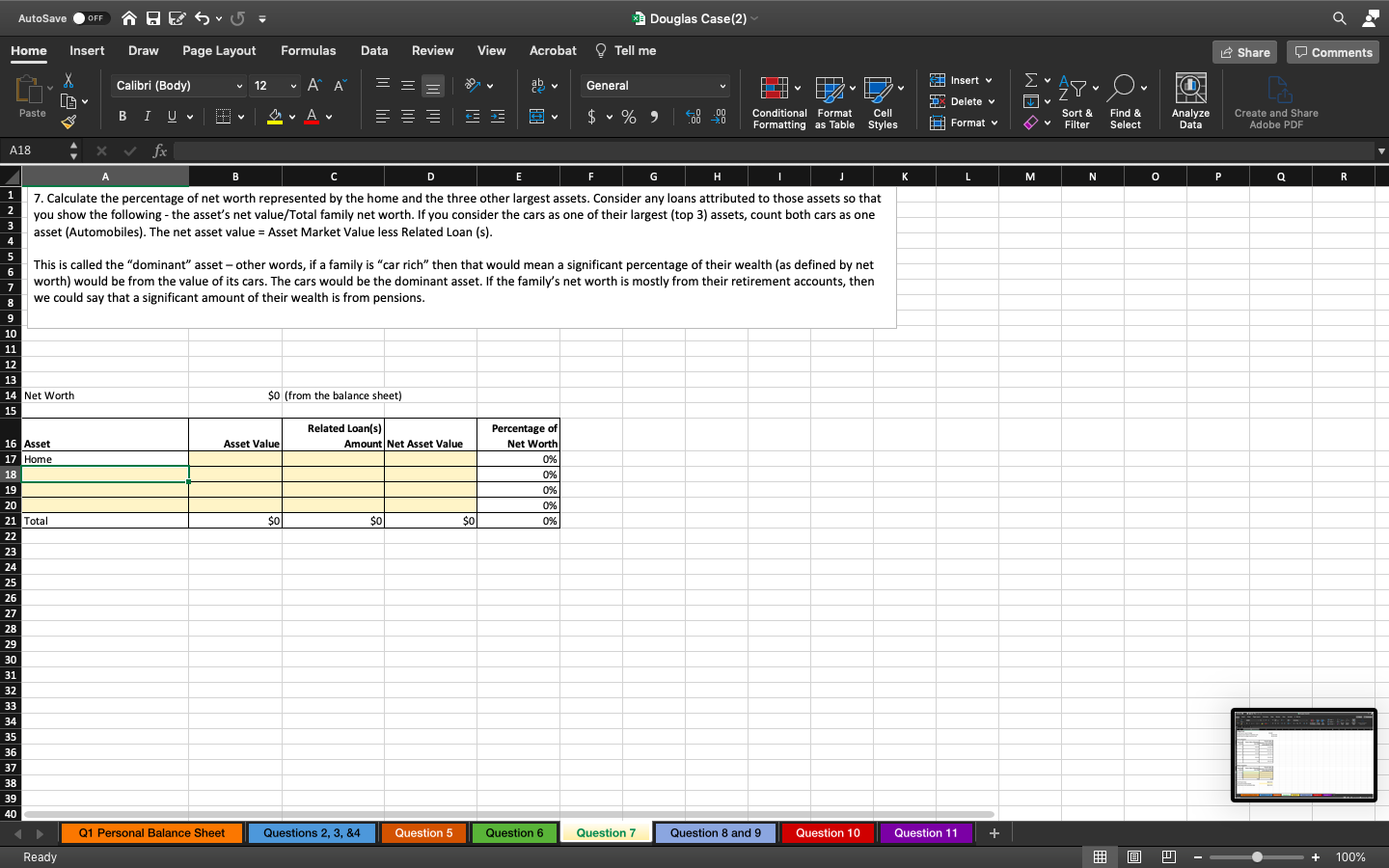Screen dimensions: 1389x868
Task: Apply bold formatting
Action: [x=122, y=116]
